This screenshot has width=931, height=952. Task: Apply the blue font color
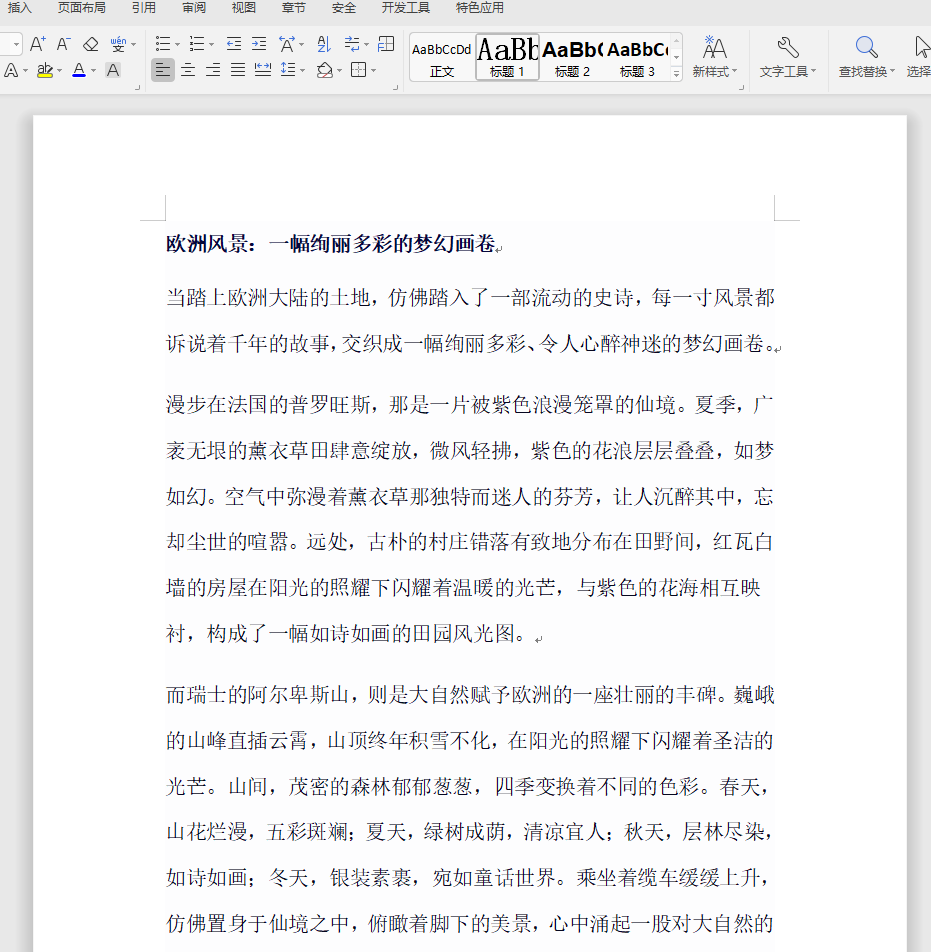(79, 68)
